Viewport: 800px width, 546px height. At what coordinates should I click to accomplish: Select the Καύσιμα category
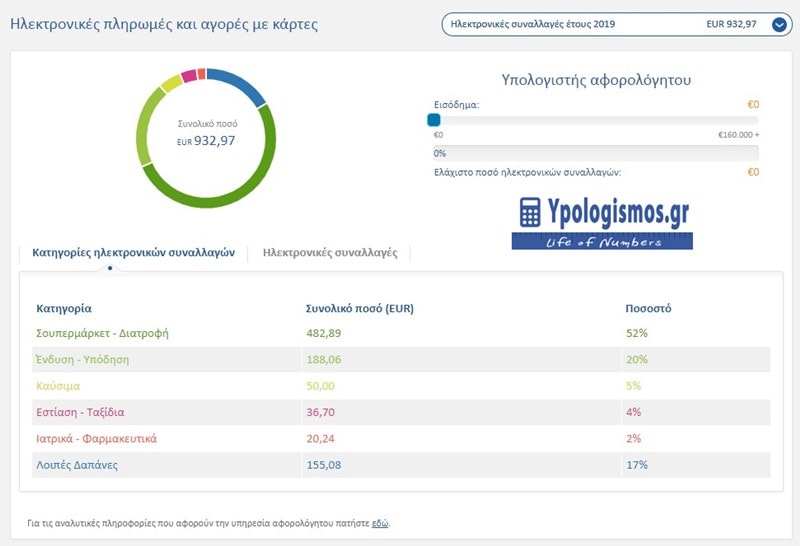pyautogui.click(x=58, y=386)
